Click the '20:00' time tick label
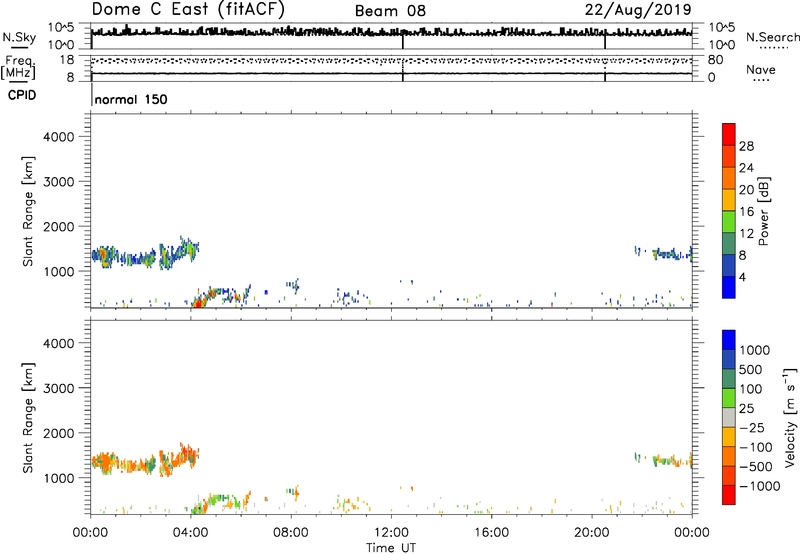This screenshot has width=800, height=554. click(592, 533)
